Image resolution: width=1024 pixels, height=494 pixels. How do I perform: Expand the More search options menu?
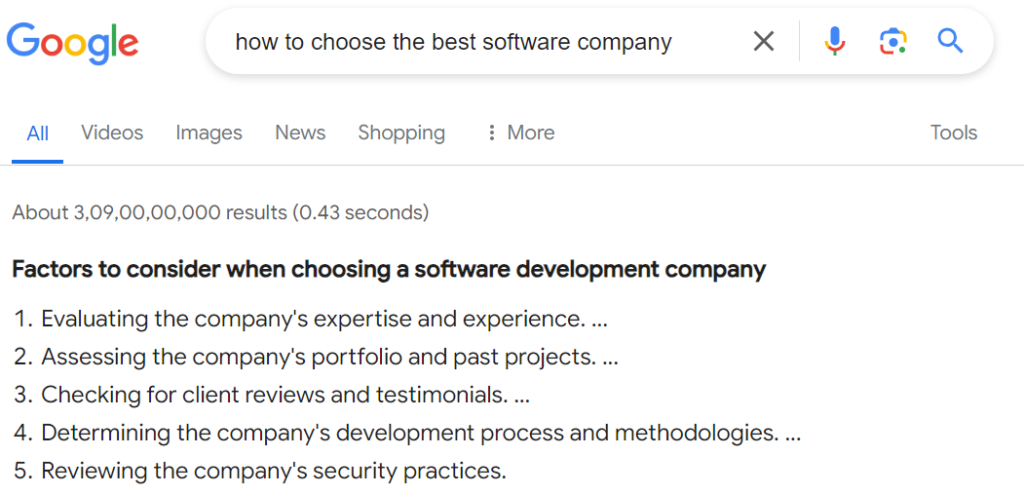(519, 133)
